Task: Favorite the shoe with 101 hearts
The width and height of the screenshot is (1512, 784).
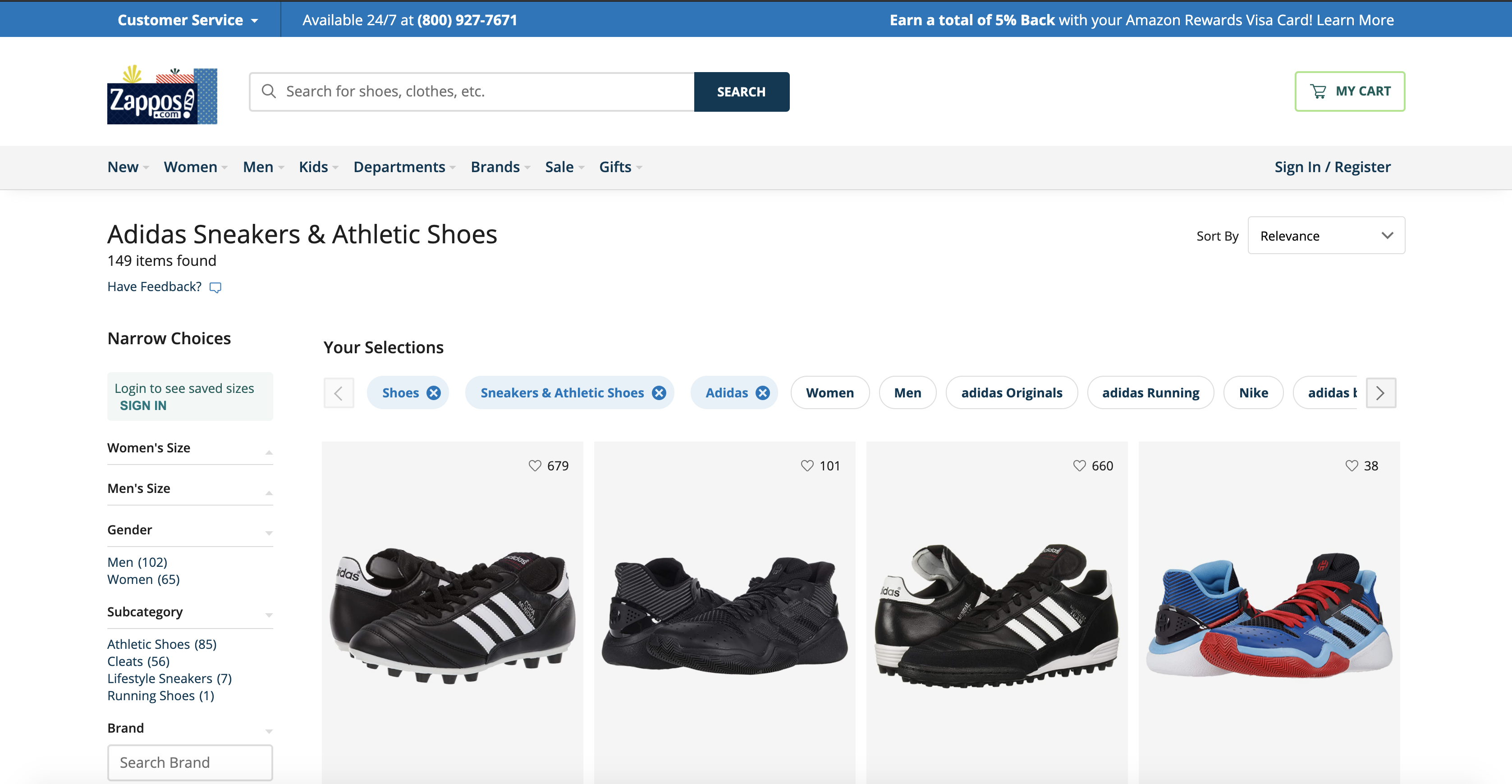Action: (807, 466)
